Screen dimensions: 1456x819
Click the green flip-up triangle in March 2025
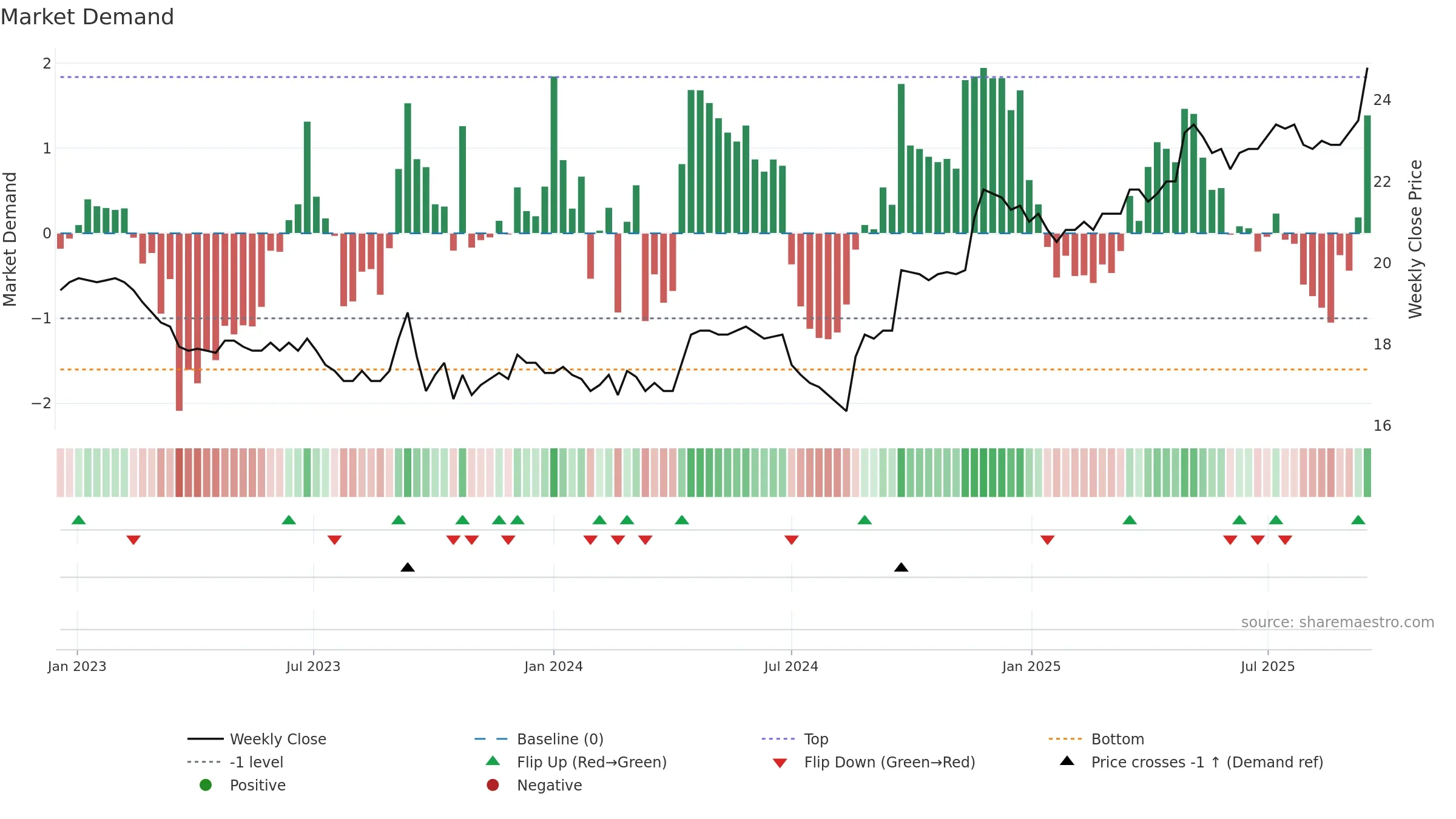(x=1130, y=519)
